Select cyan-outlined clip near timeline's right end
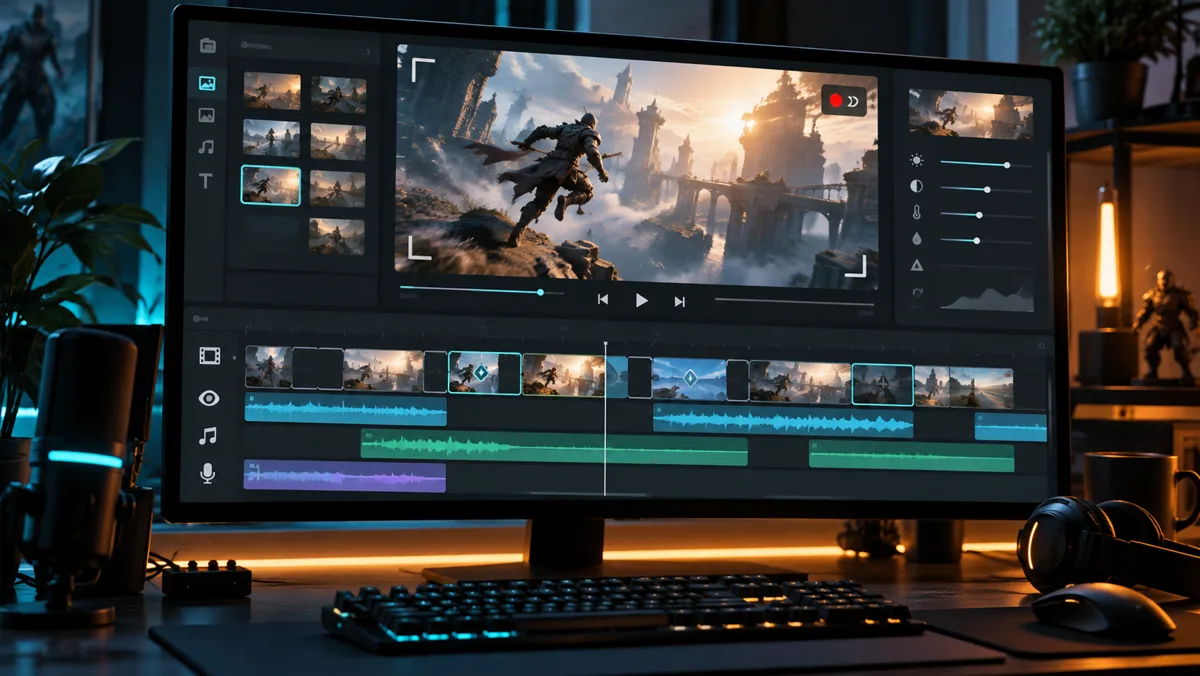The image size is (1200, 676). pos(882,384)
